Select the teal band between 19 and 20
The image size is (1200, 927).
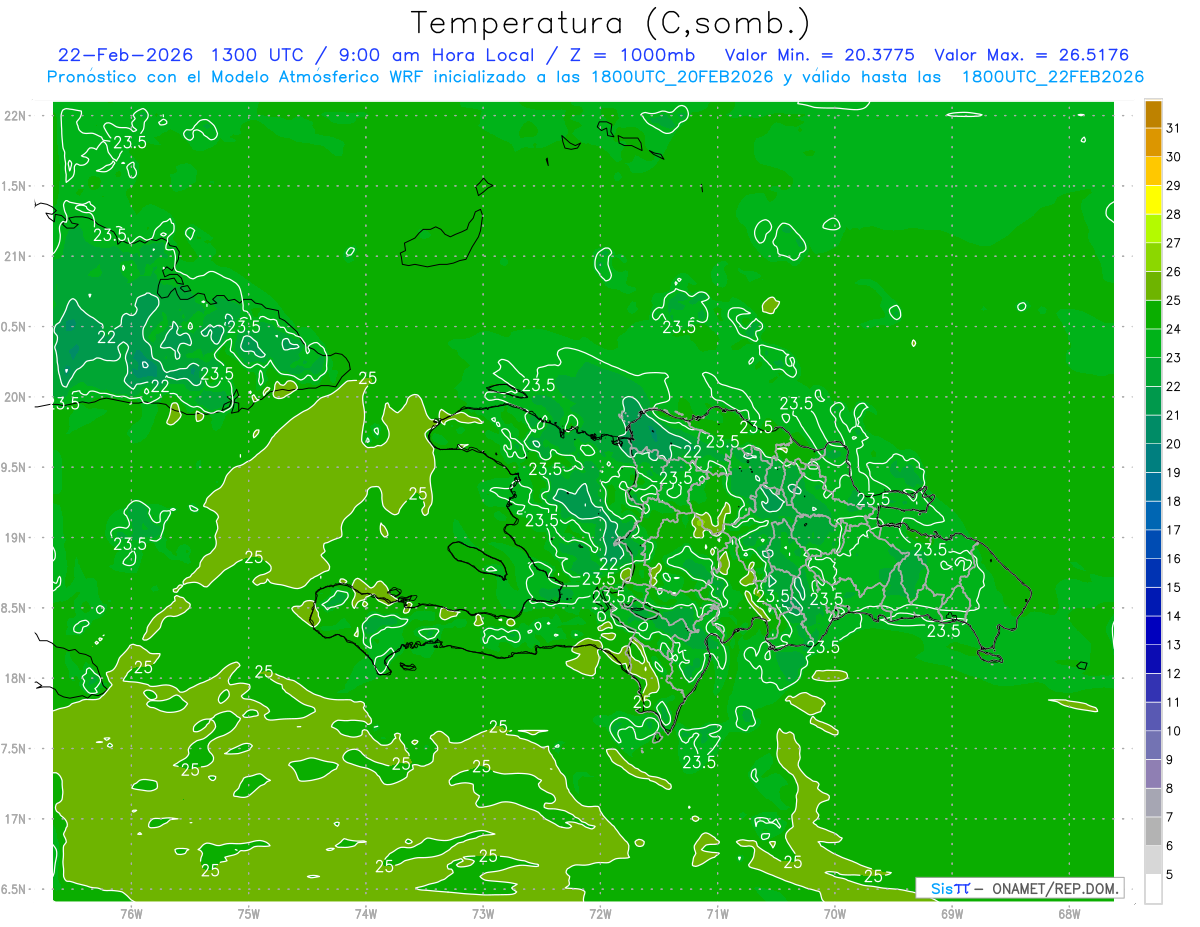pyautogui.click(x=1153, y=458)
